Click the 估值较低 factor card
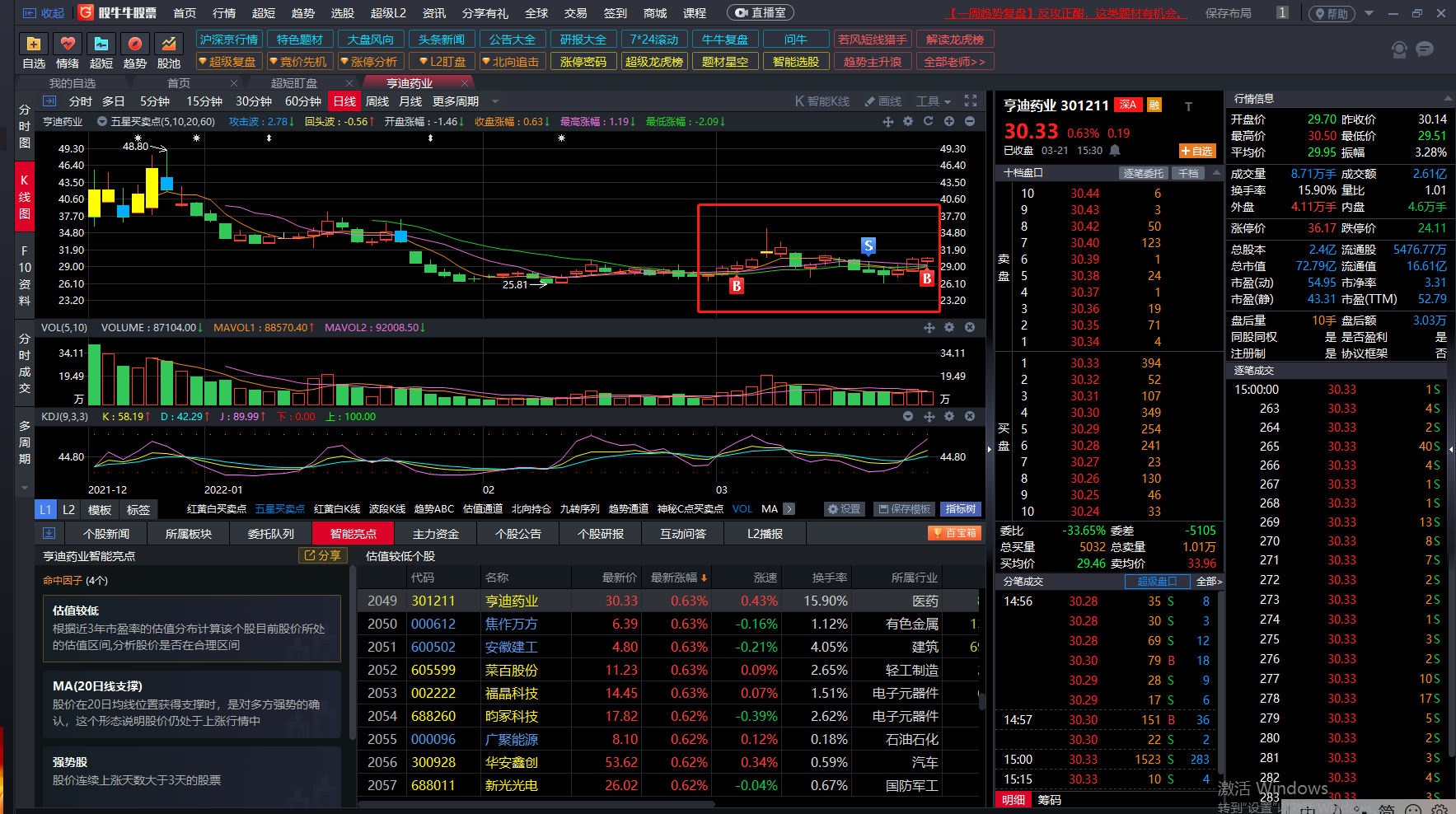Screen dimensions: 1456x814 pos(191,629)
